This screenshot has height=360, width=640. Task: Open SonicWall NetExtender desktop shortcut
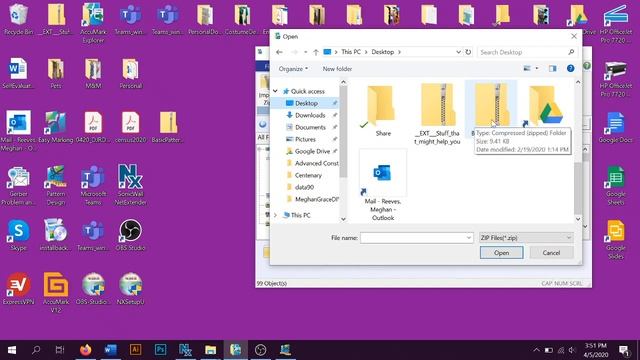tap(130, 185)
